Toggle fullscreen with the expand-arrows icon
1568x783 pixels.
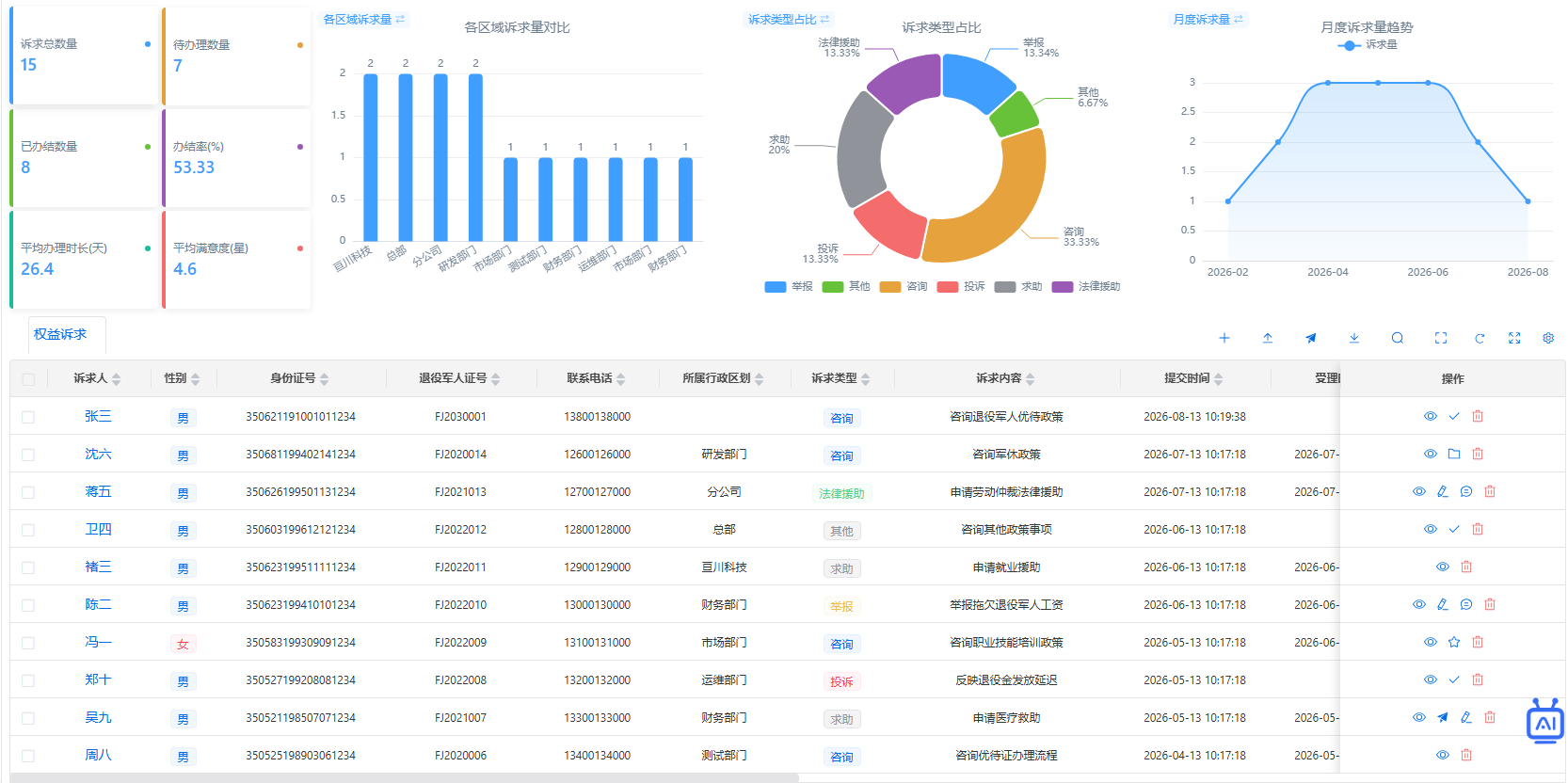[x=1514, y=338]
